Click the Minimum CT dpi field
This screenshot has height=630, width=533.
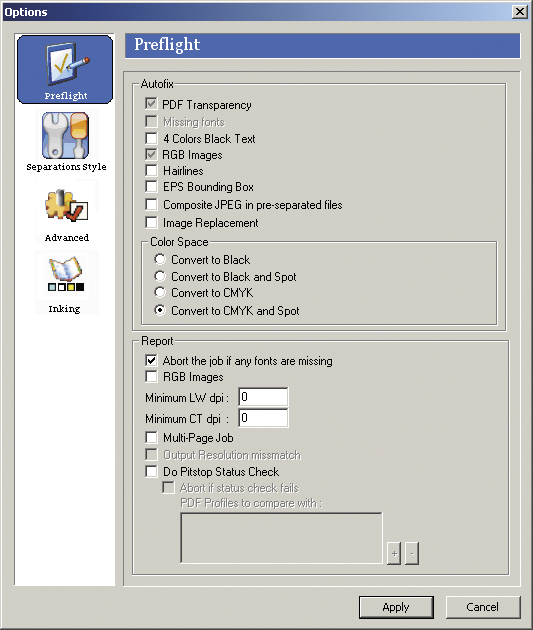coord(263,418)
